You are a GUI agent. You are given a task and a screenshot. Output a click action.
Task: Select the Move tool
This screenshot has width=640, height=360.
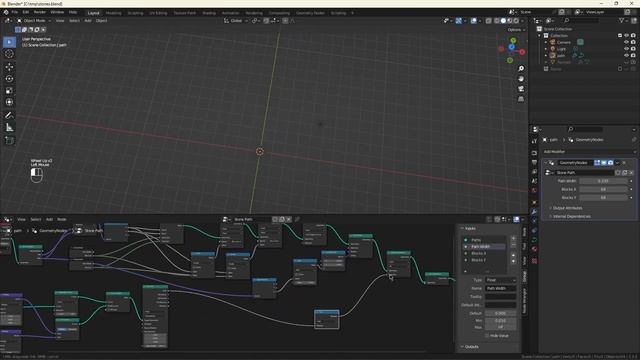tap(9, 67)
